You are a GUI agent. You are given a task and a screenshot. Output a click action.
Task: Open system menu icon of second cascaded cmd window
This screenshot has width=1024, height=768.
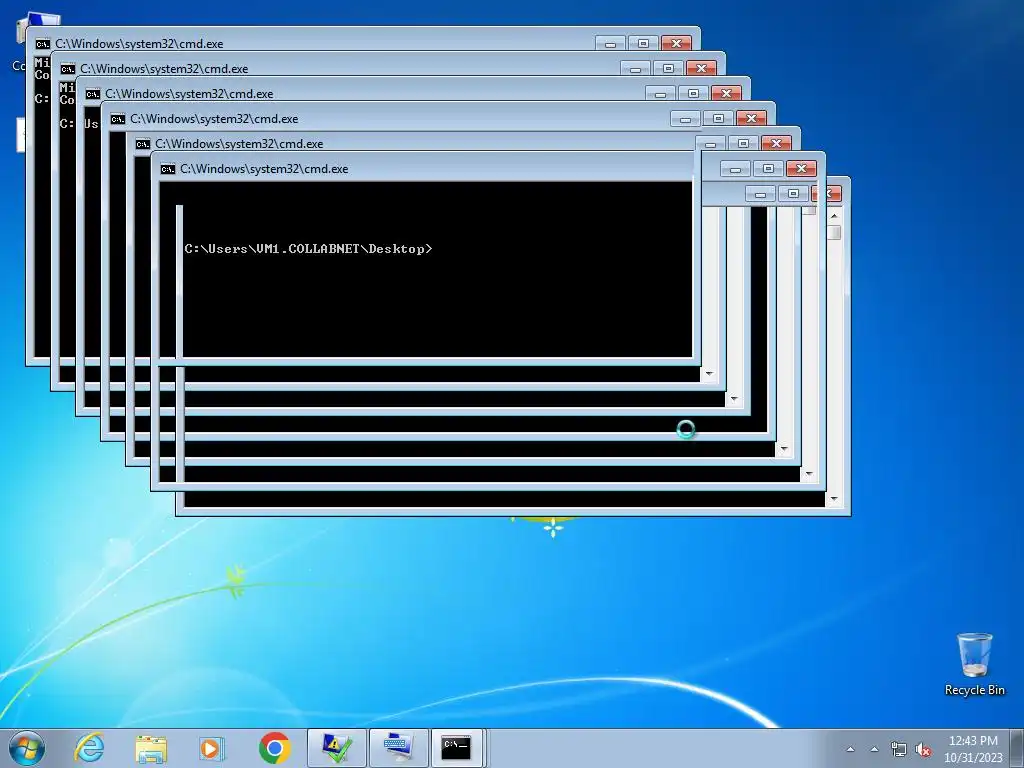click(68, 69)
